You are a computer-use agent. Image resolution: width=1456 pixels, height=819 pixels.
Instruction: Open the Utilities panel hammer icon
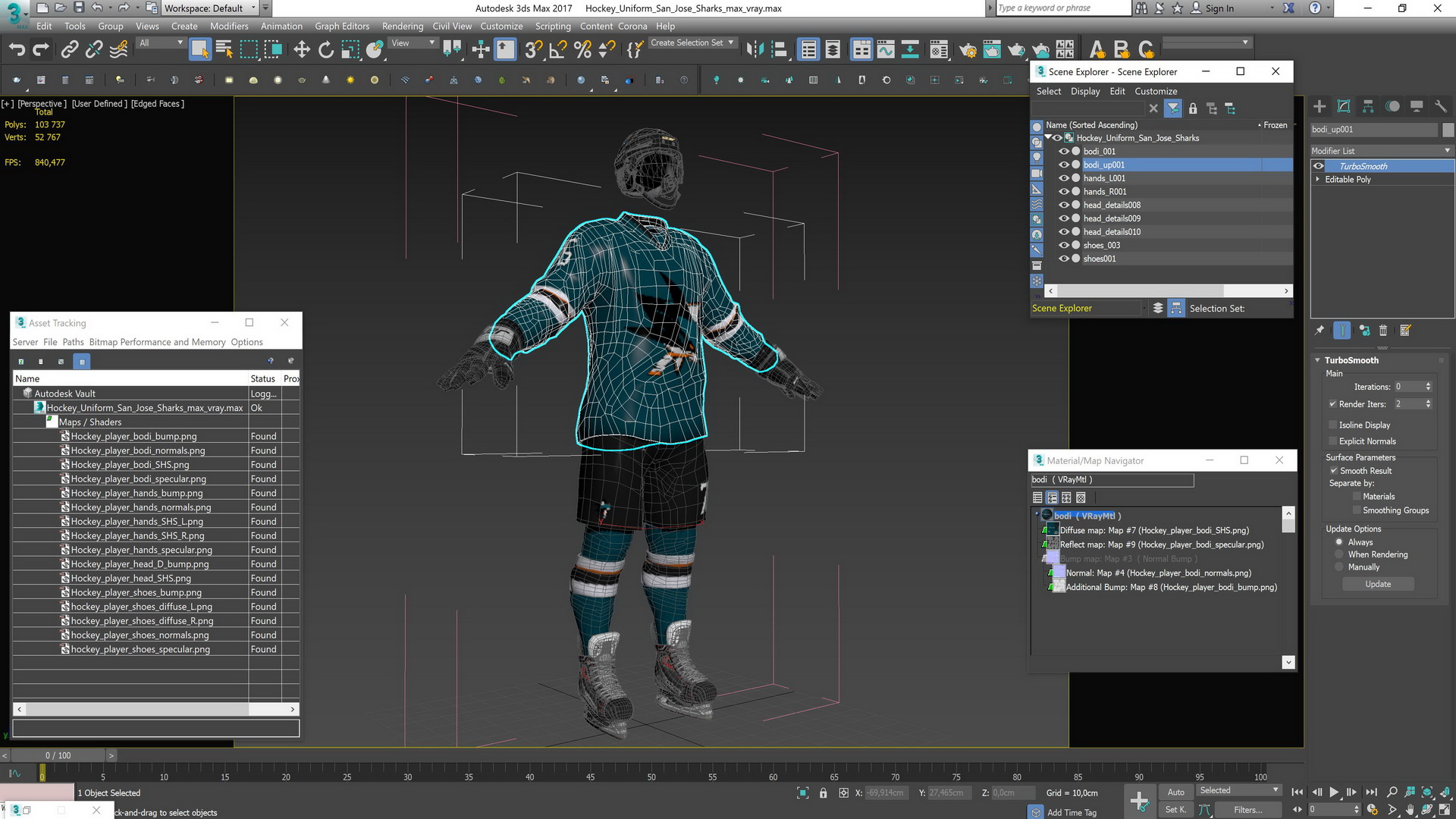click(1441, 106)
